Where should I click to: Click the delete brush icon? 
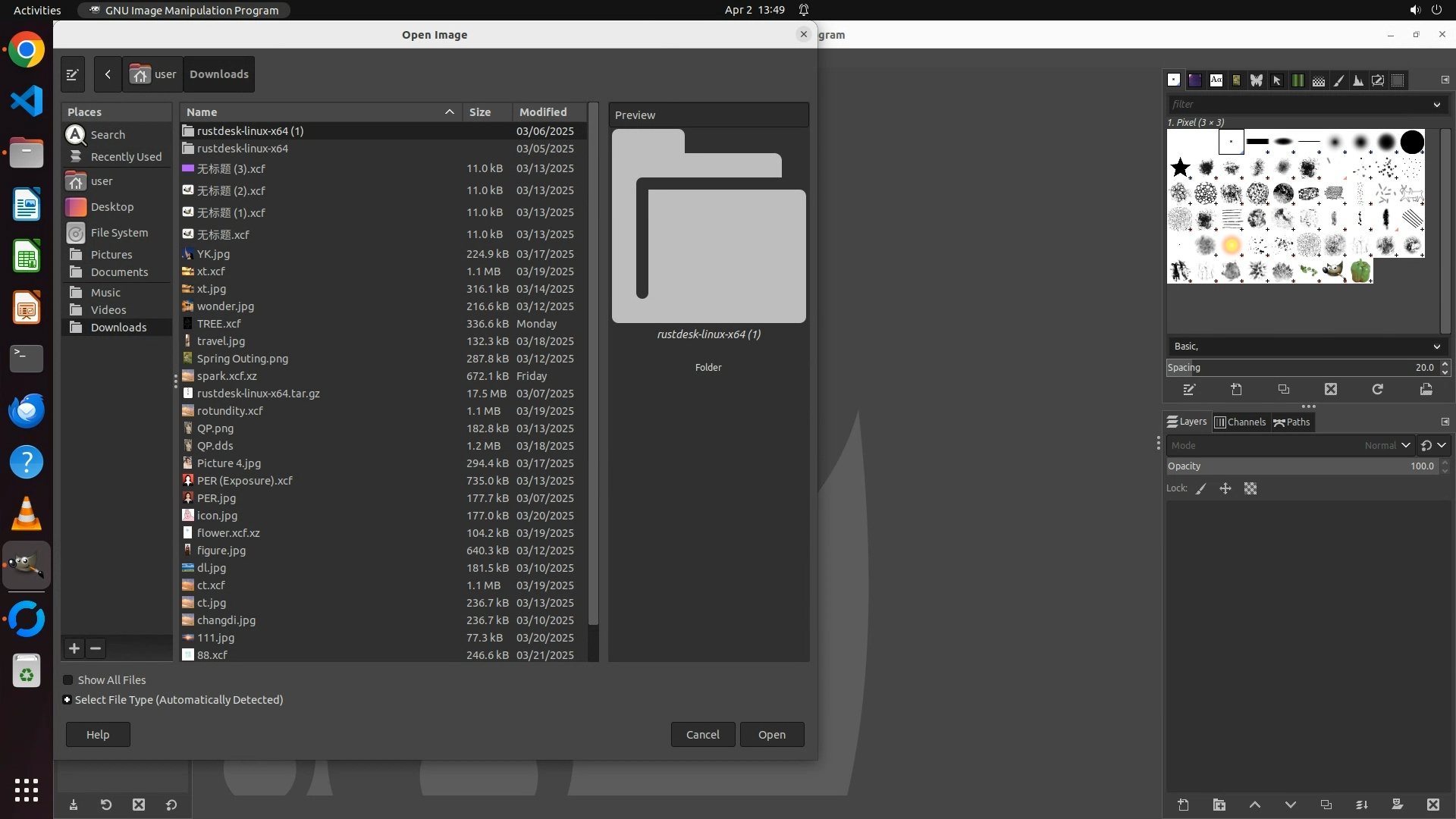click(1331, 389)
